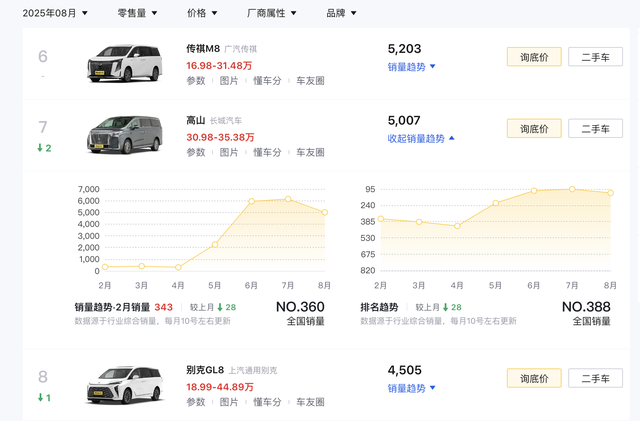
Task: Select the 5月 point on ranking chart
Action: click(496, 203)
